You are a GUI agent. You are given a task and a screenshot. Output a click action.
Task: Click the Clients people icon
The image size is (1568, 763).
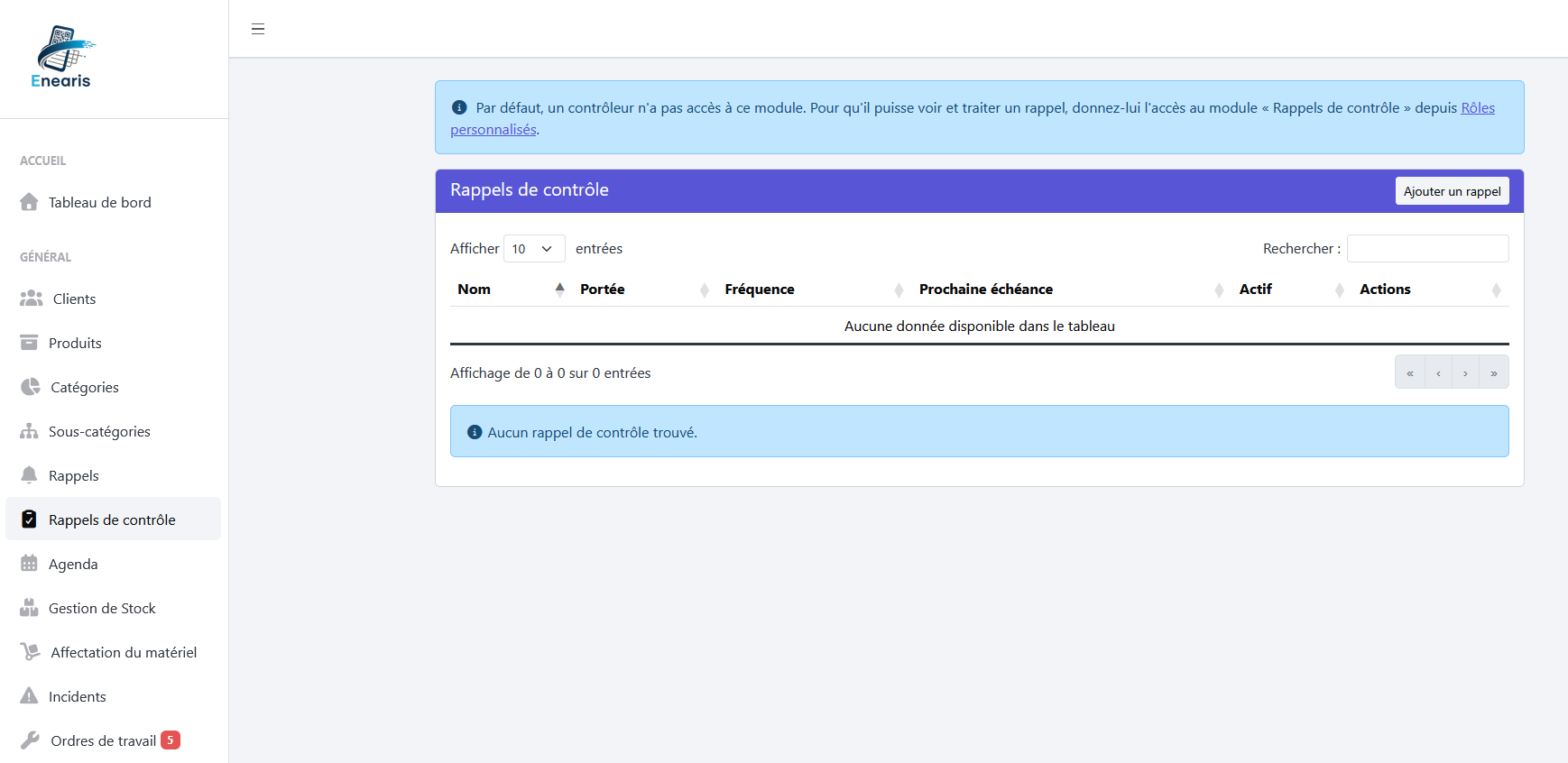pos(32,299)
